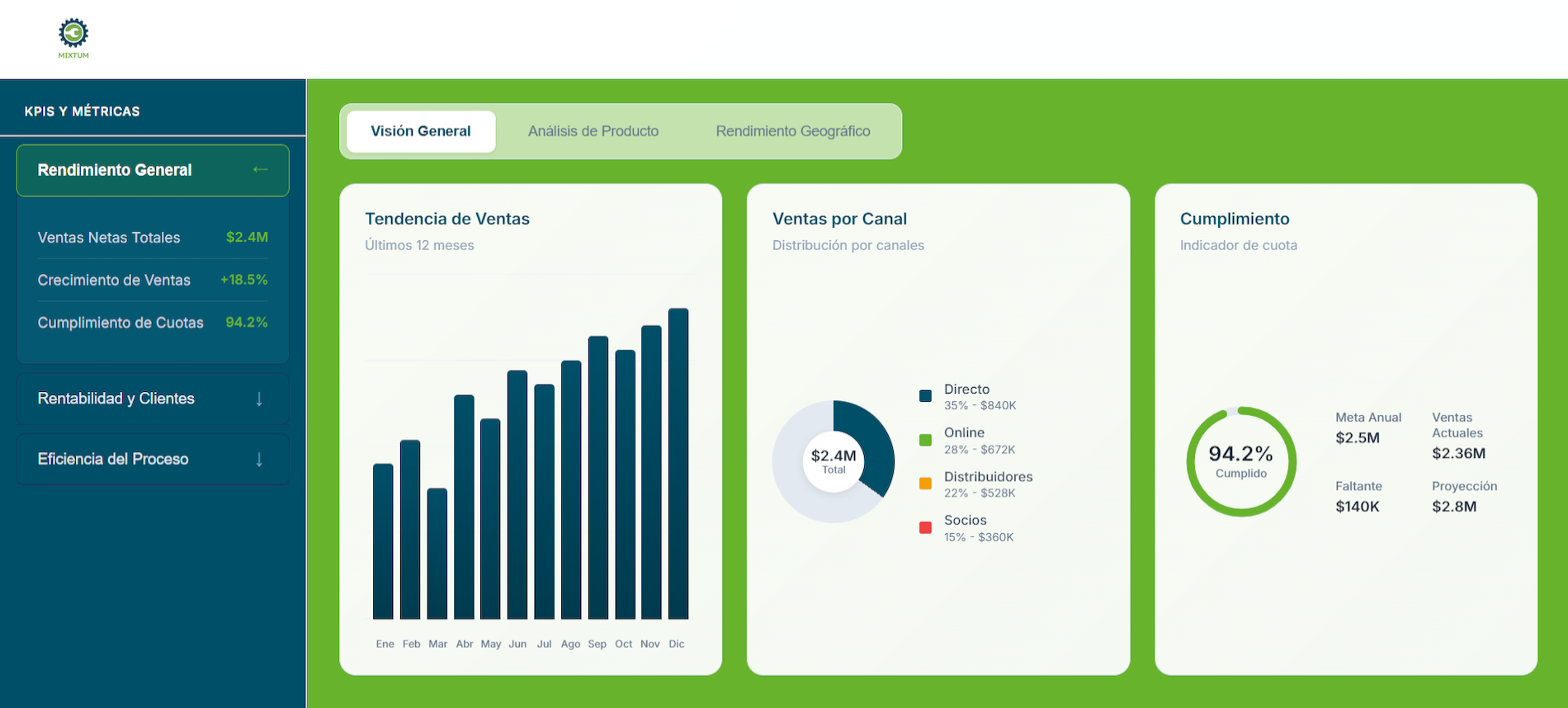Image resolution: width=1568 pixels, height=708 pixels.
Task: Click the Mixtum gear logo
Action: click(x=73, y=35)
